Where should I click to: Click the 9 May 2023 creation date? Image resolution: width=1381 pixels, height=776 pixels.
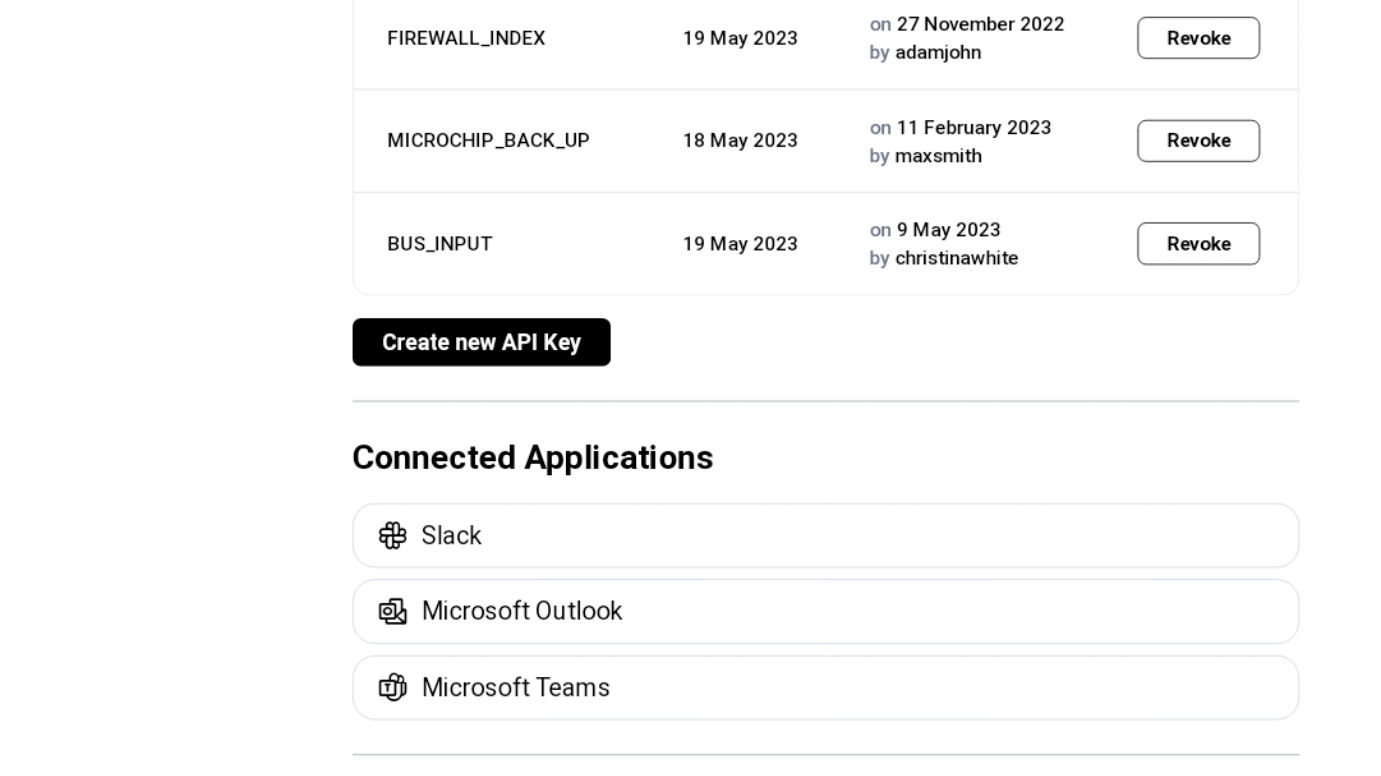point(948,230)
